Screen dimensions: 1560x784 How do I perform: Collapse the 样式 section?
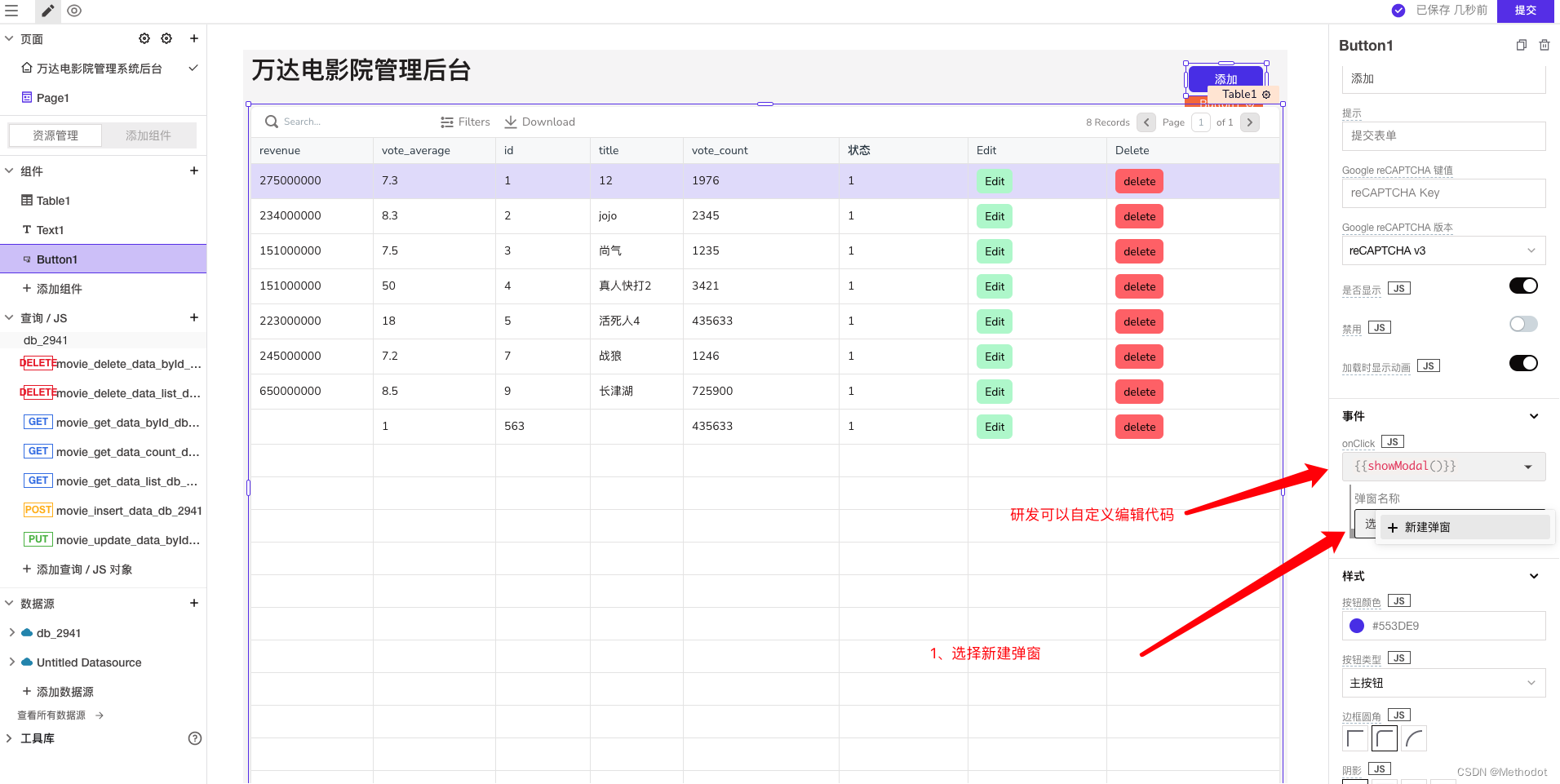(1534, 576)
